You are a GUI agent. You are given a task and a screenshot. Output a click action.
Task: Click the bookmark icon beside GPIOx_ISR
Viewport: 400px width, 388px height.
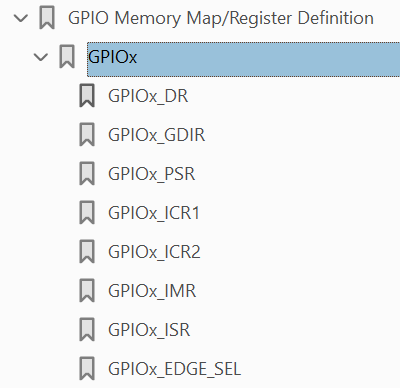[x=87, y=330]
